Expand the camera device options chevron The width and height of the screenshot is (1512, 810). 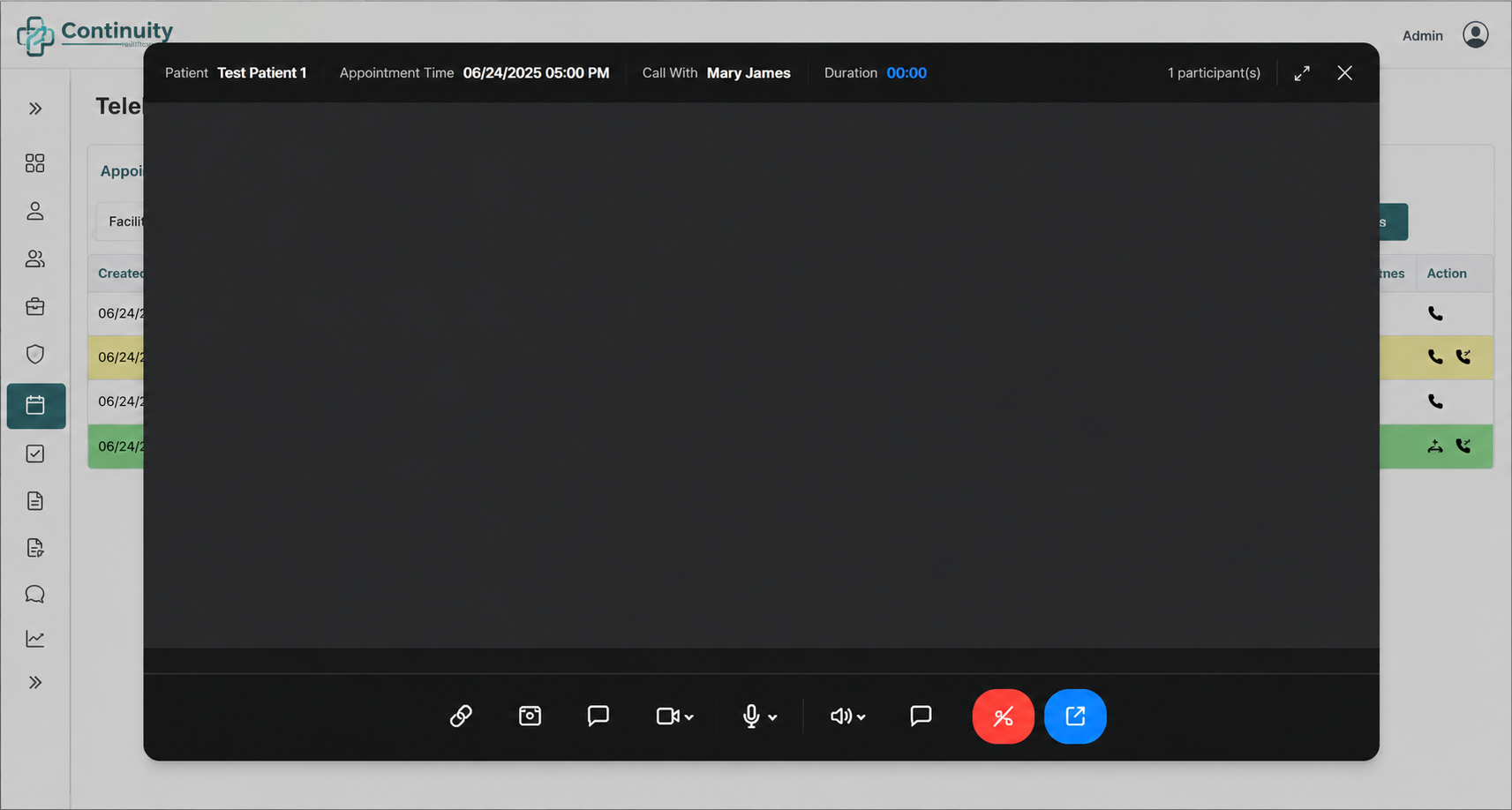coord(689,717)
